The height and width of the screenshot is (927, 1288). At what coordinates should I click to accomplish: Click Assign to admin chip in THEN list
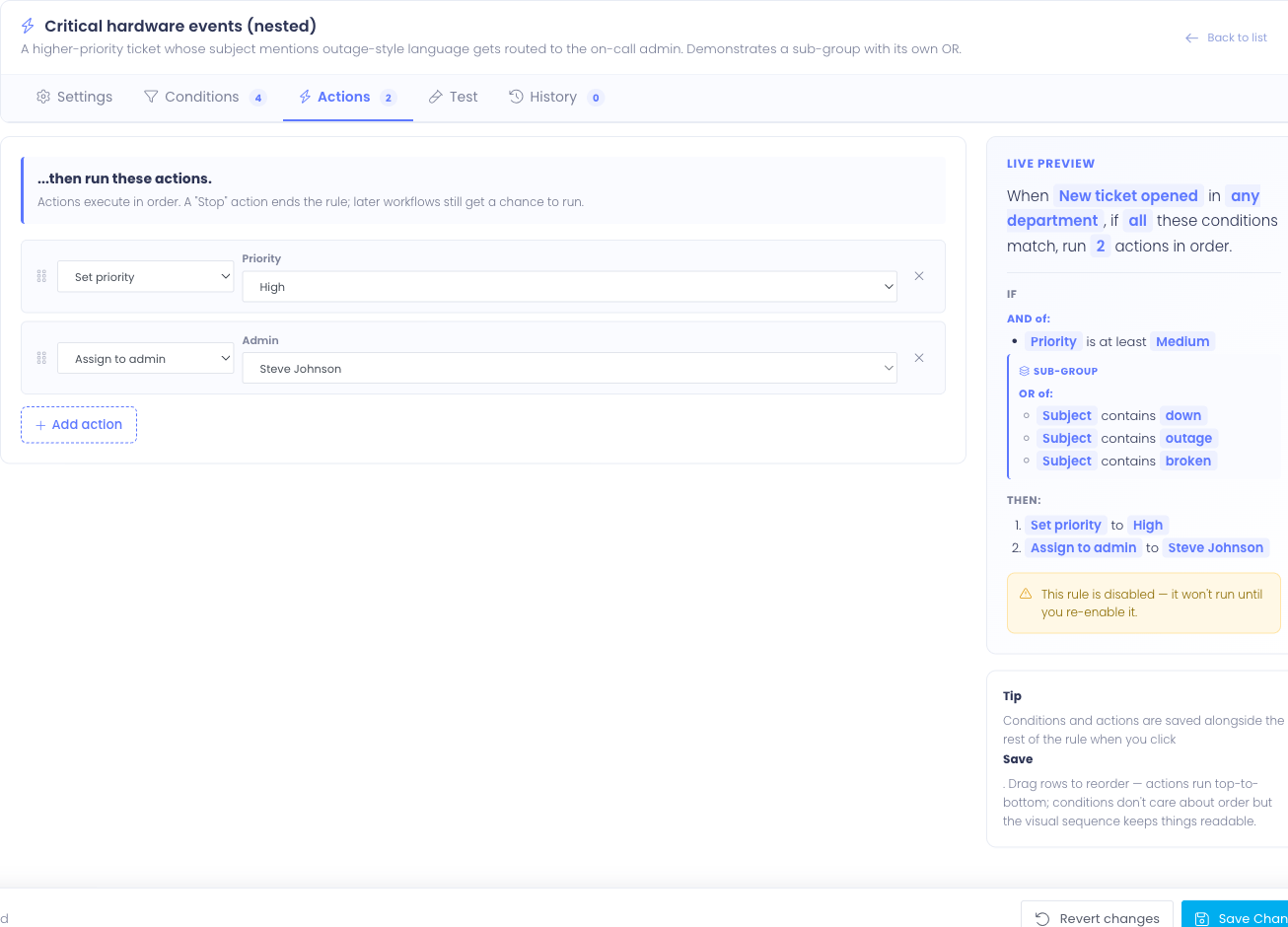pyautogui.click(x=1083, y=547)
